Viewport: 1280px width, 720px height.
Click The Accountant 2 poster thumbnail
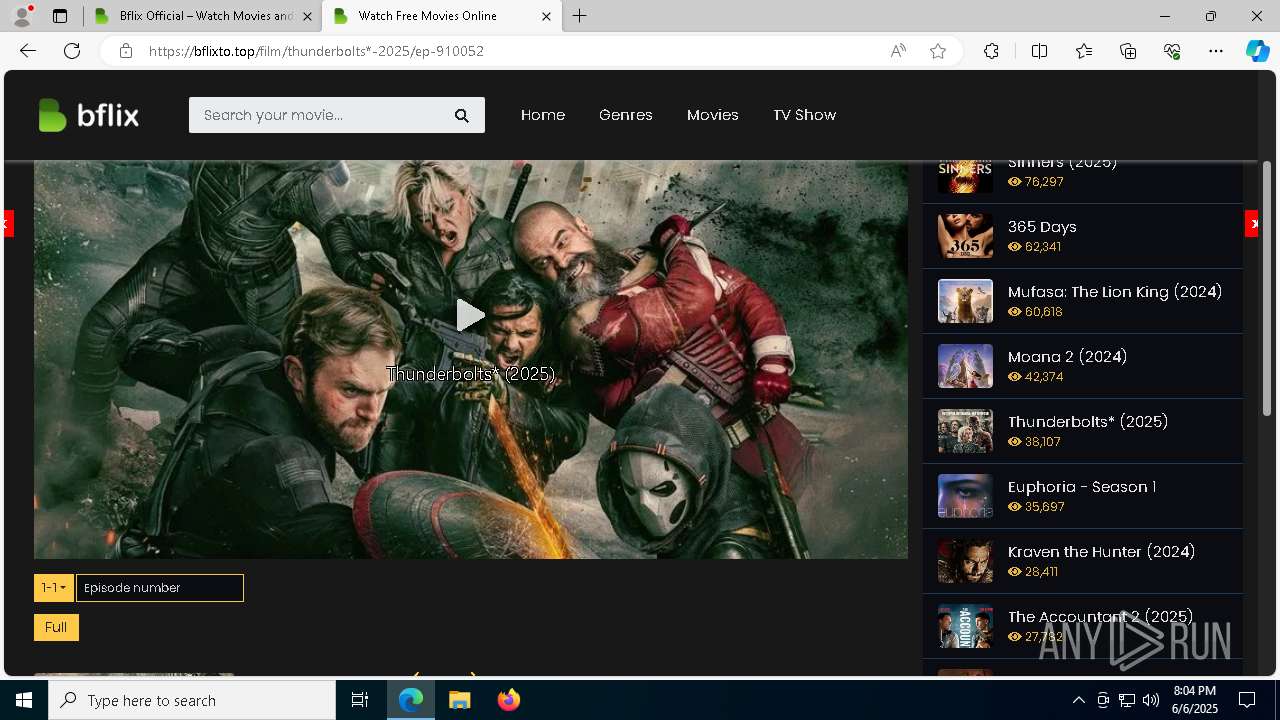pyautogui.click(x=965, y=626)
